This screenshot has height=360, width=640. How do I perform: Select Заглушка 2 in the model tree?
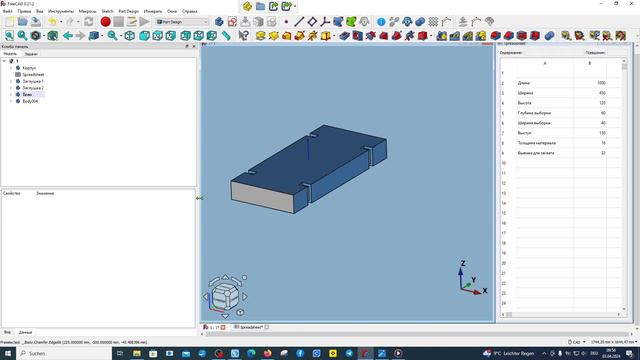(33, 88)
